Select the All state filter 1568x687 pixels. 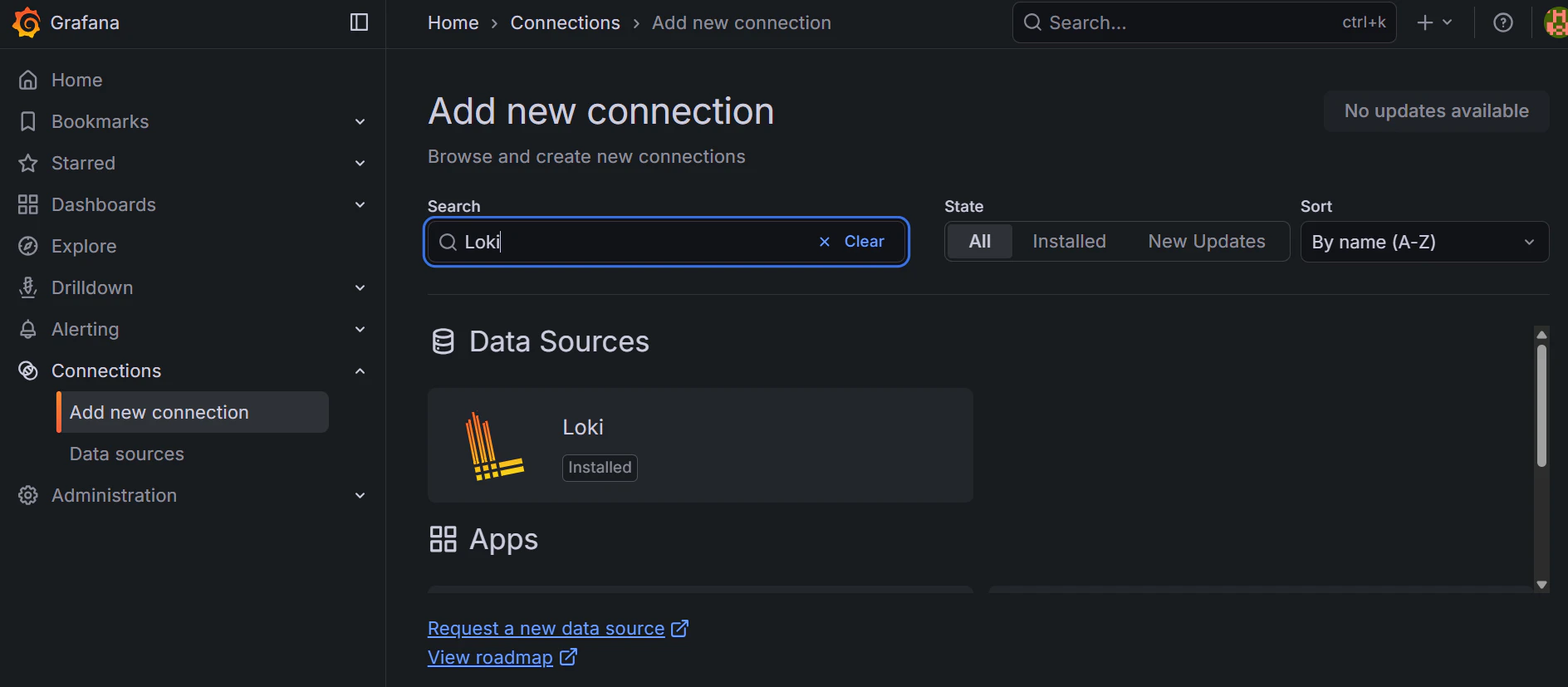pos(980,242)
